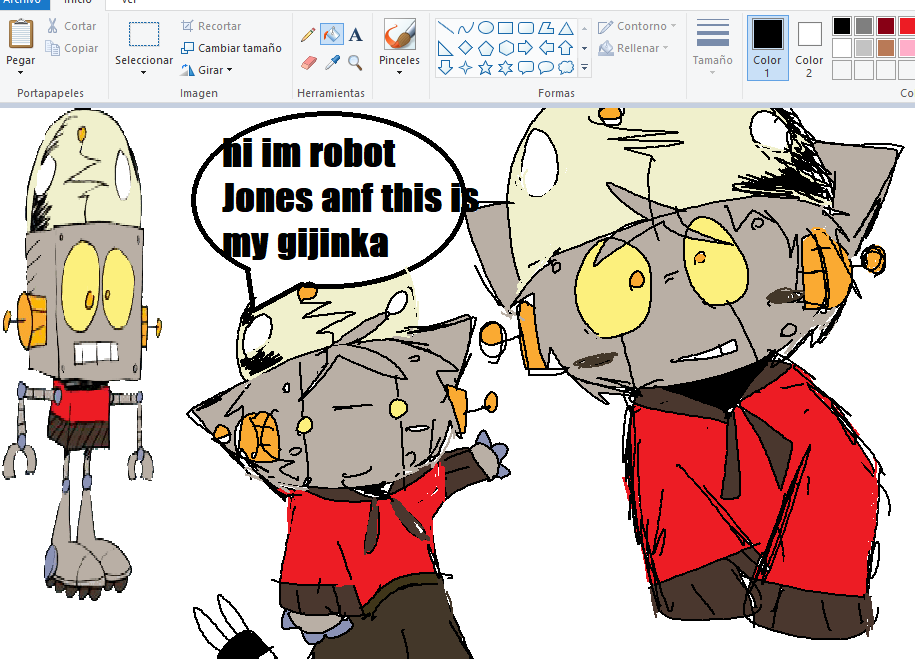Open the Seleccionar dropdown arrow
The height and width of the screenshot is (659, 915).
point(144,72)
